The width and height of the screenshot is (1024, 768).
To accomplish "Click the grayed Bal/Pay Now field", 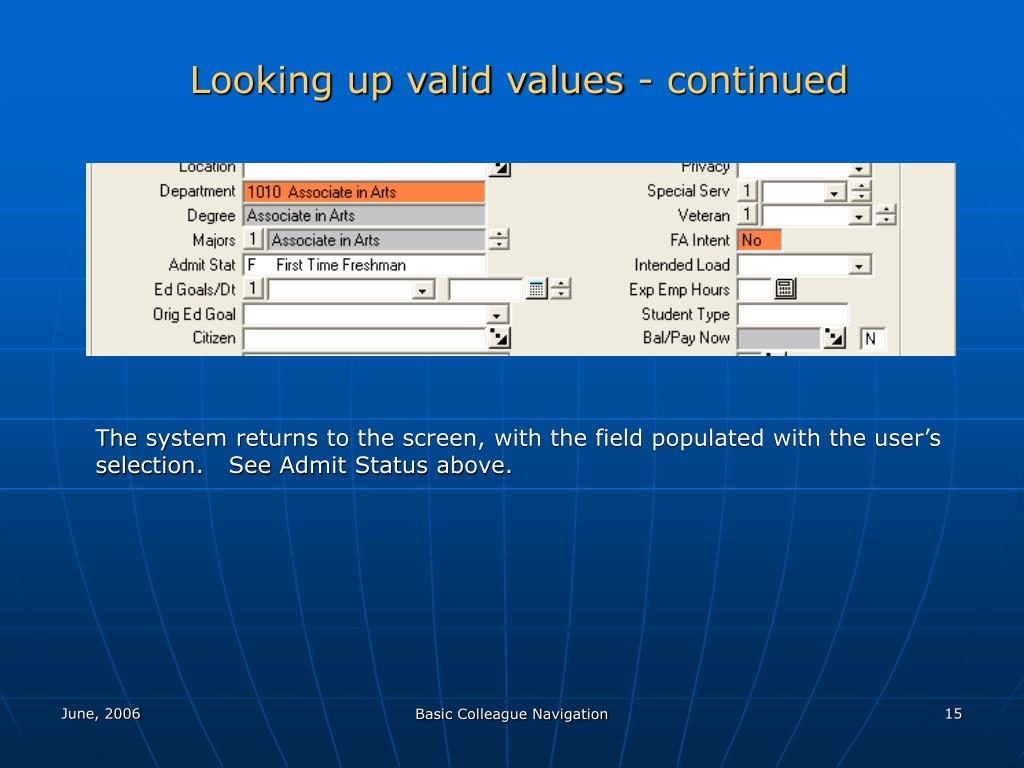I will click(779, 338).
